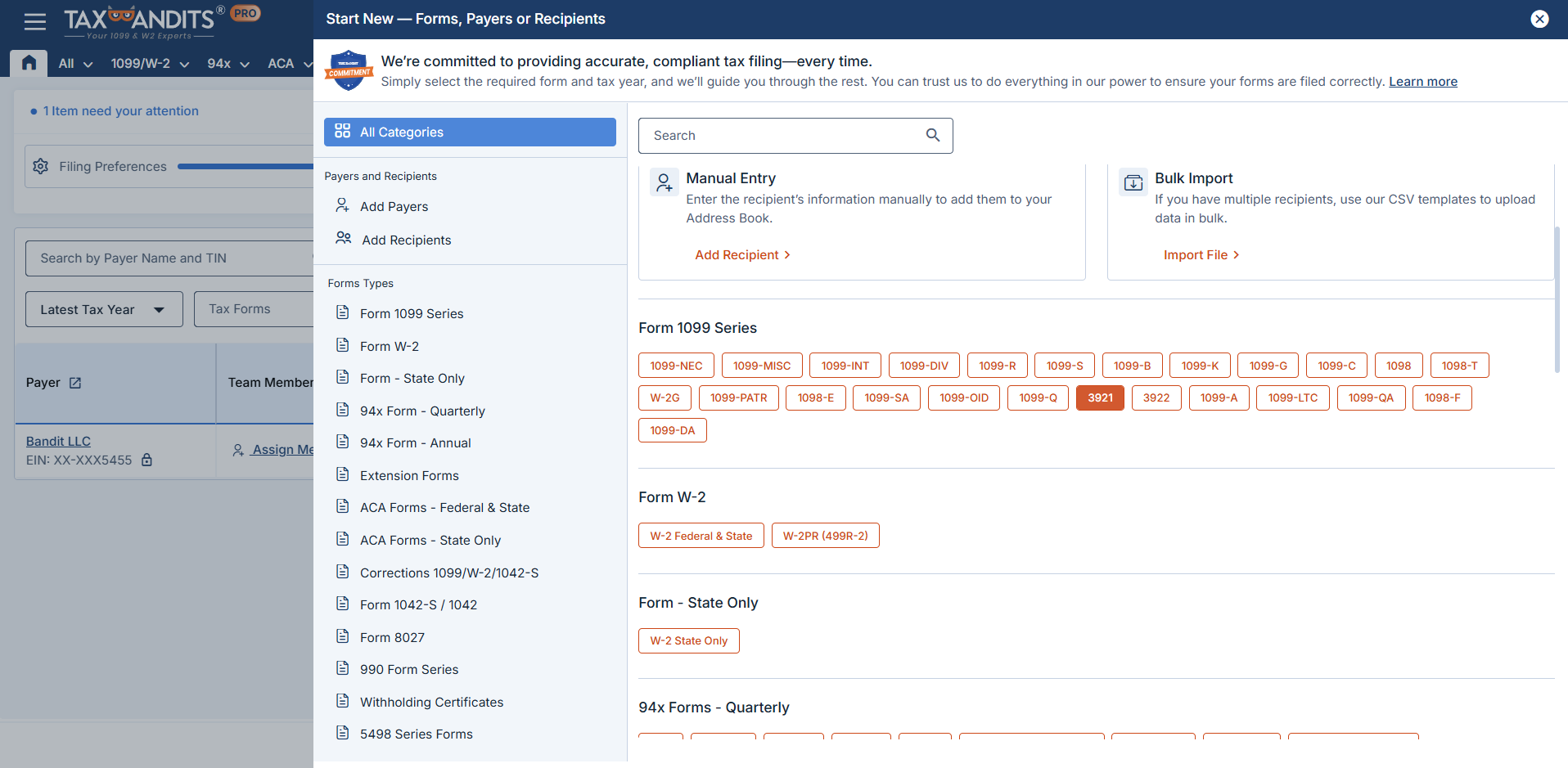This screenshot has width=1568, height=768.
Task: Click the Manual Entry person icon
Action: tap(665, 182)
